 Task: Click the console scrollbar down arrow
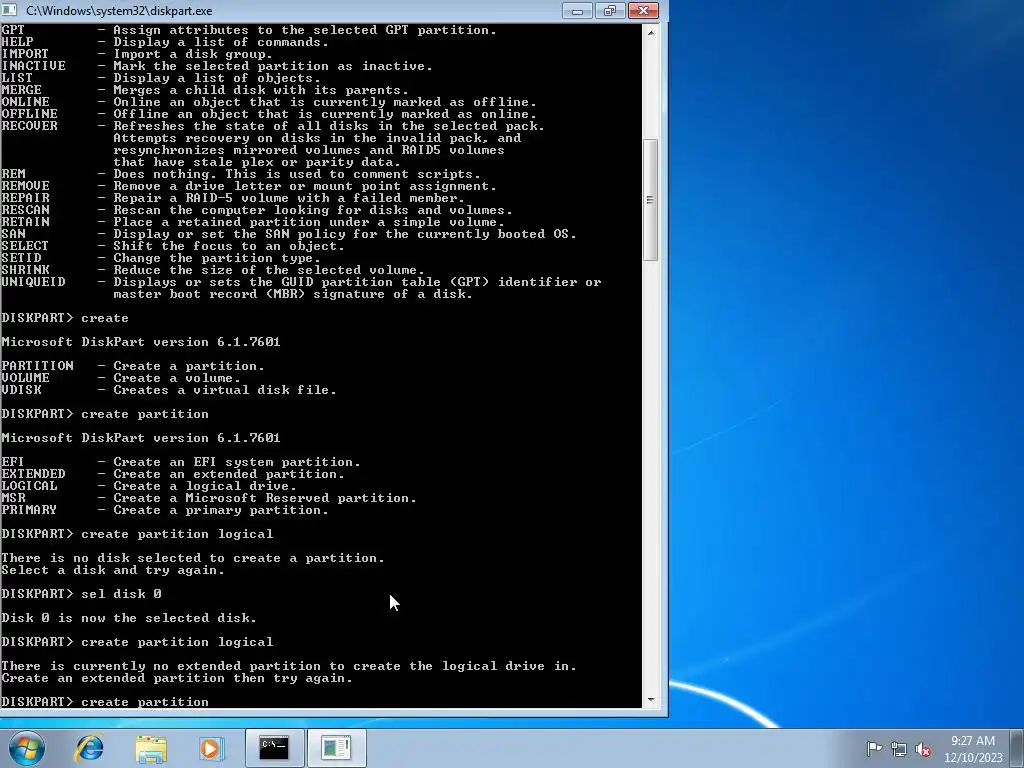point(650,699)
